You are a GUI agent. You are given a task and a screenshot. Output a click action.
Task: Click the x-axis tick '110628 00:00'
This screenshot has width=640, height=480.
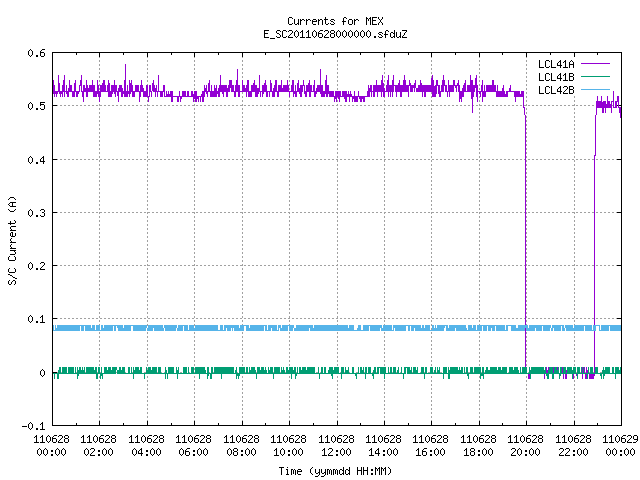tap(51, 445)
